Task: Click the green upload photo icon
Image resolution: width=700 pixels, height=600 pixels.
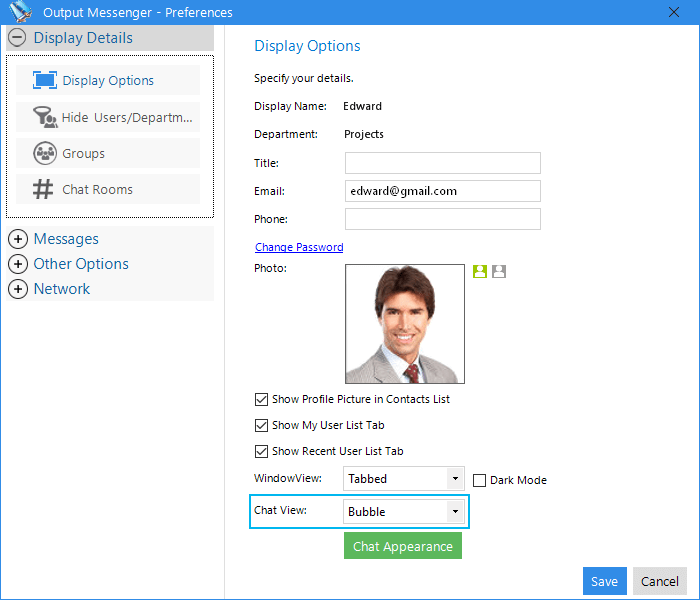Action: (x=480, y=271)
